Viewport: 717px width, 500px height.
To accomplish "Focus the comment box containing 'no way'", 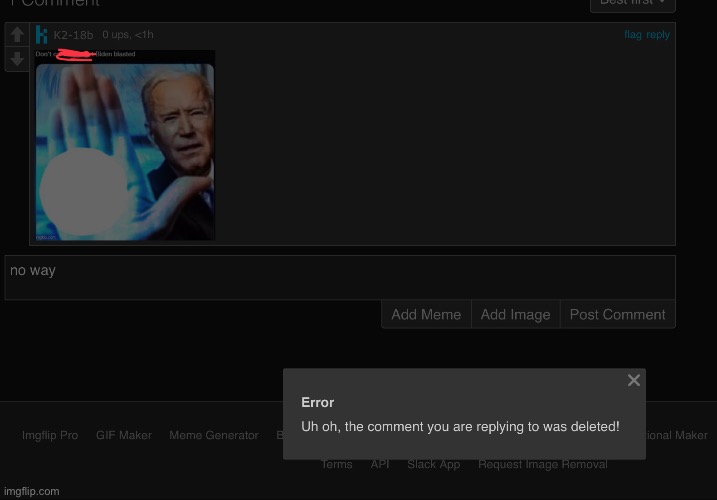I will [x=340, y=277].
